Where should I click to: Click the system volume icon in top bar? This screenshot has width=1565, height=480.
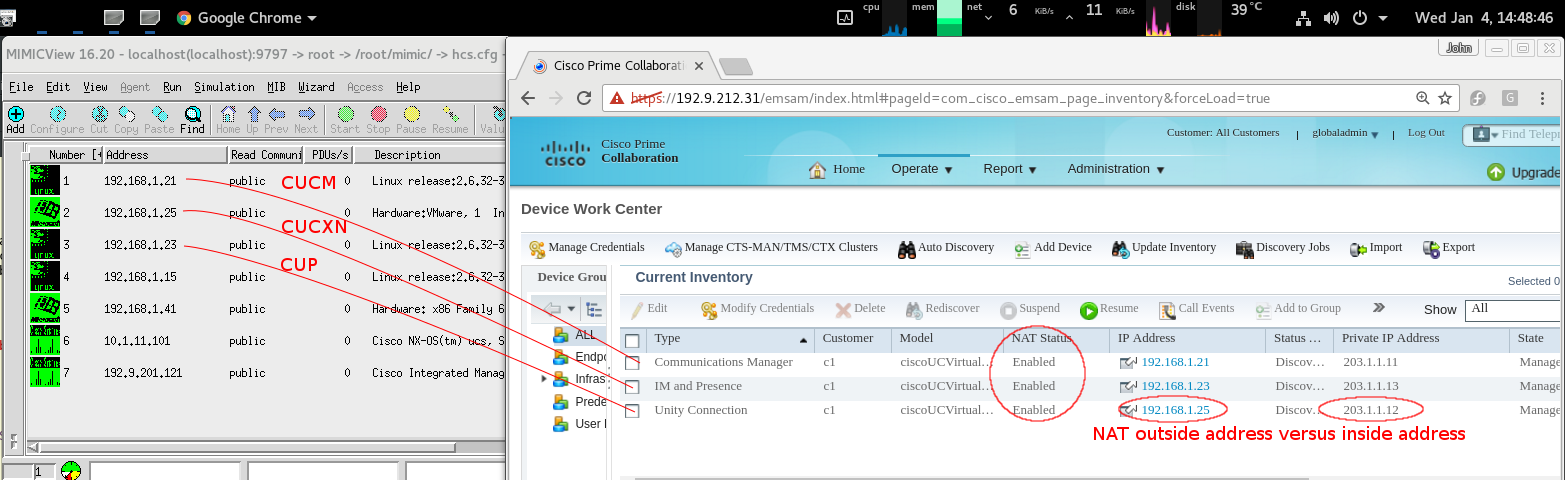[x=1331, y=18]
